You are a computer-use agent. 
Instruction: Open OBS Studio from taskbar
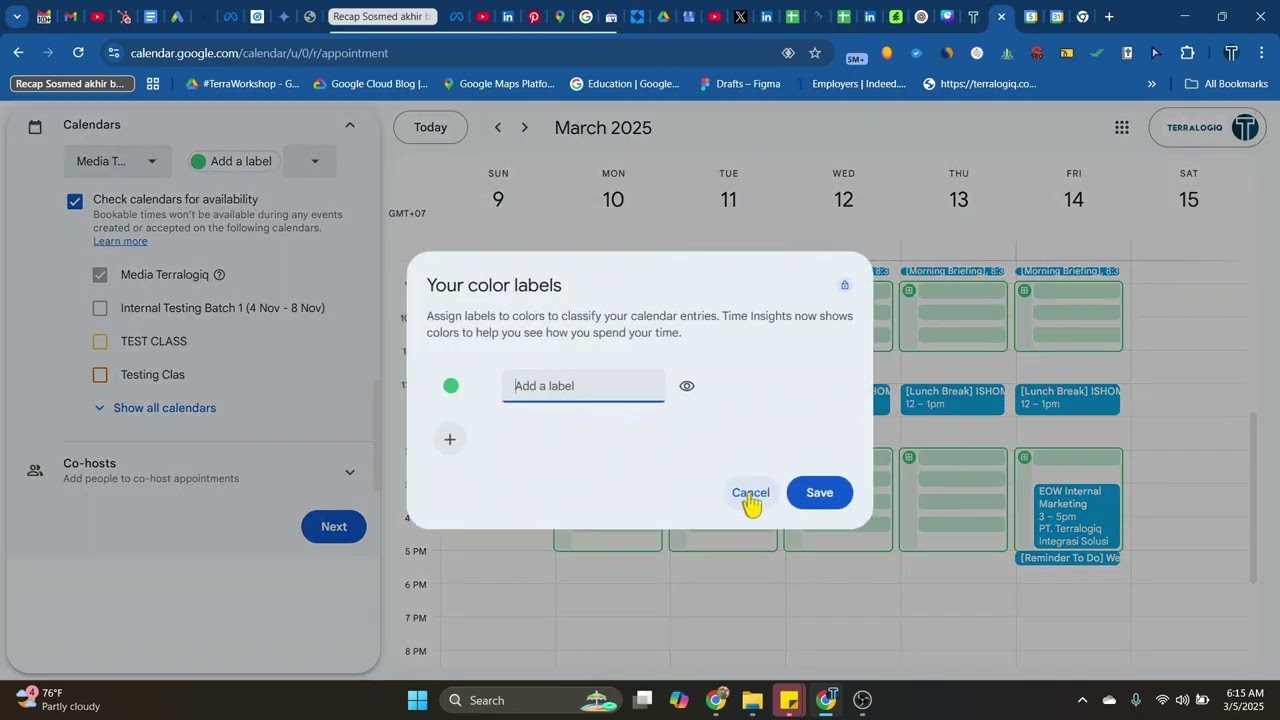[x=863, y=700]
